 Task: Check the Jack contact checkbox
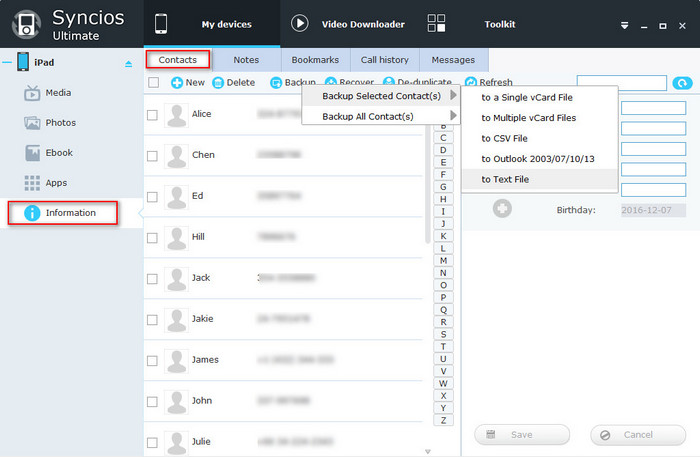pos(152,279)
